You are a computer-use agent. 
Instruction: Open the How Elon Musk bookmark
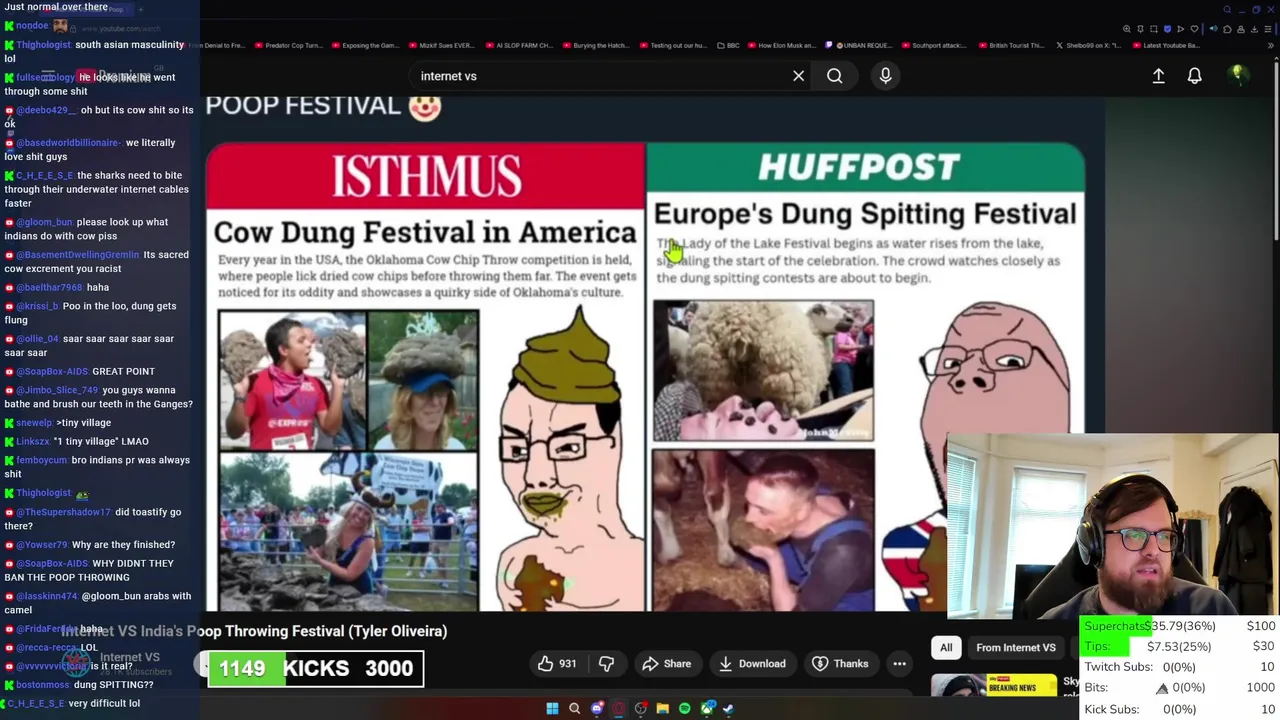(x=783, y=45)
